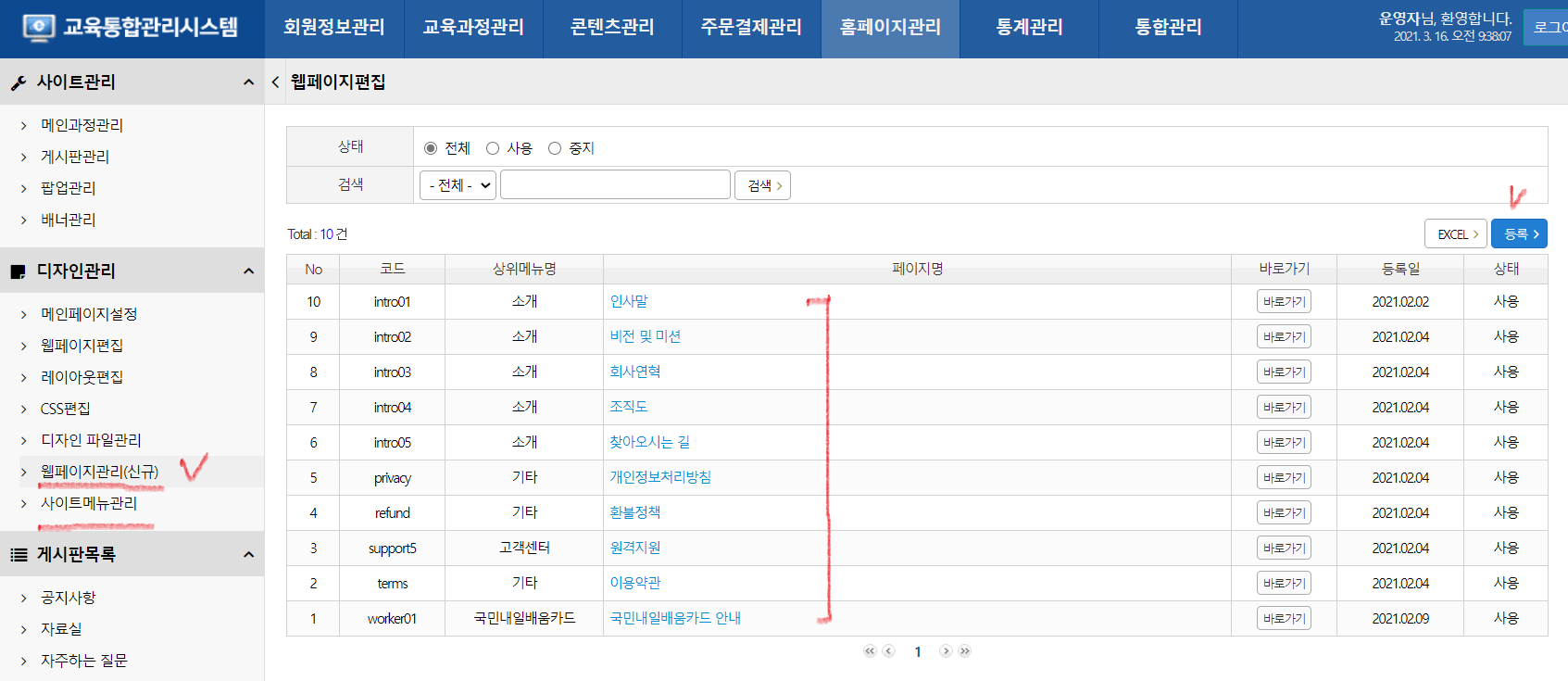Click the back arrow beside 웹페이지편집

click(x=275, y=82)
